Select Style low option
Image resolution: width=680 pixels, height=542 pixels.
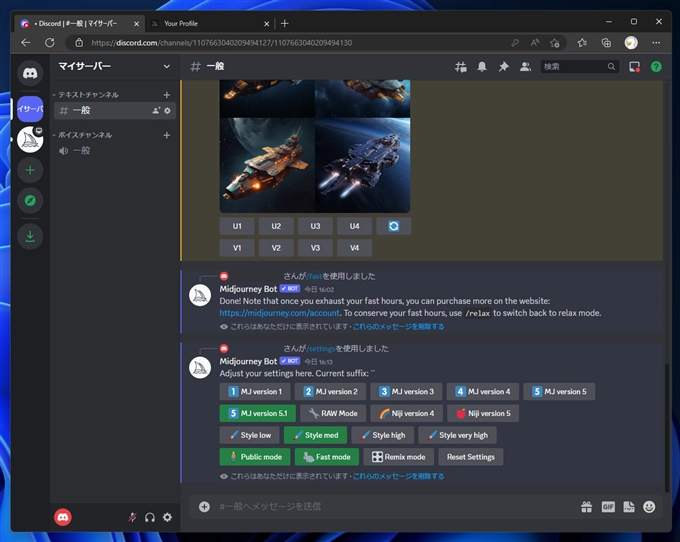point(250,435)
